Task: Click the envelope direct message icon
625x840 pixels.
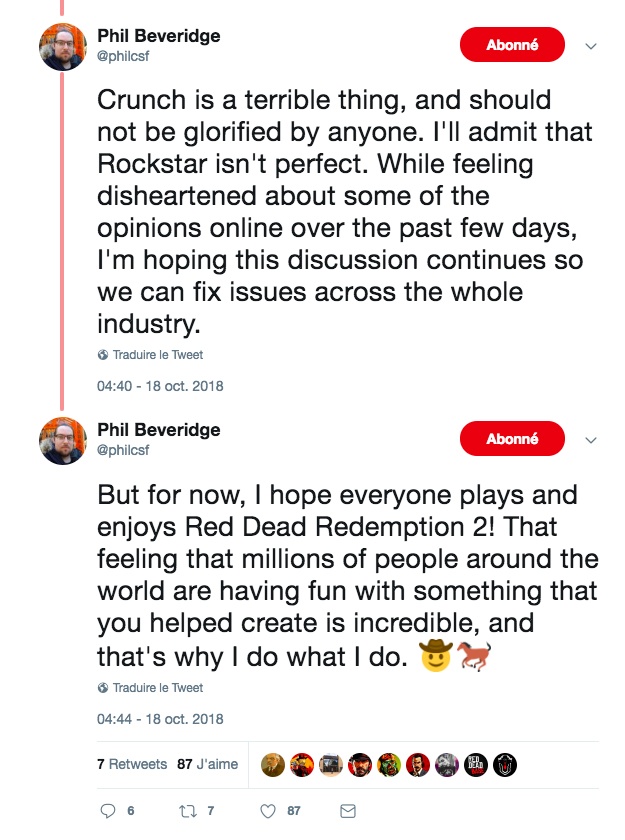Action: click(348, 811)
